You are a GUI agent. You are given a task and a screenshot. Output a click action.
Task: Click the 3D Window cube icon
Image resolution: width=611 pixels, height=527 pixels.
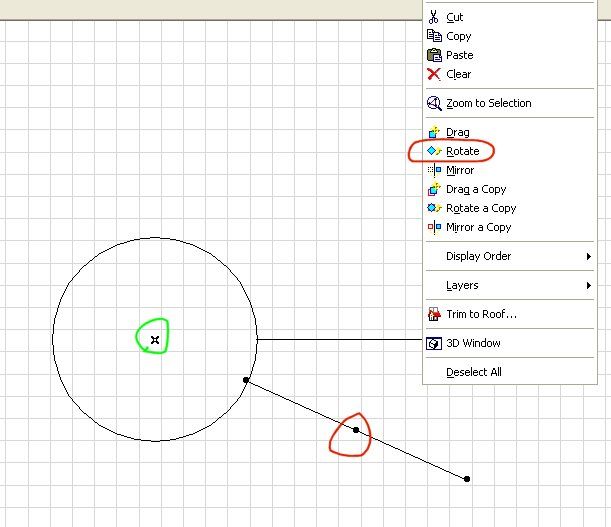coord(434,343)
